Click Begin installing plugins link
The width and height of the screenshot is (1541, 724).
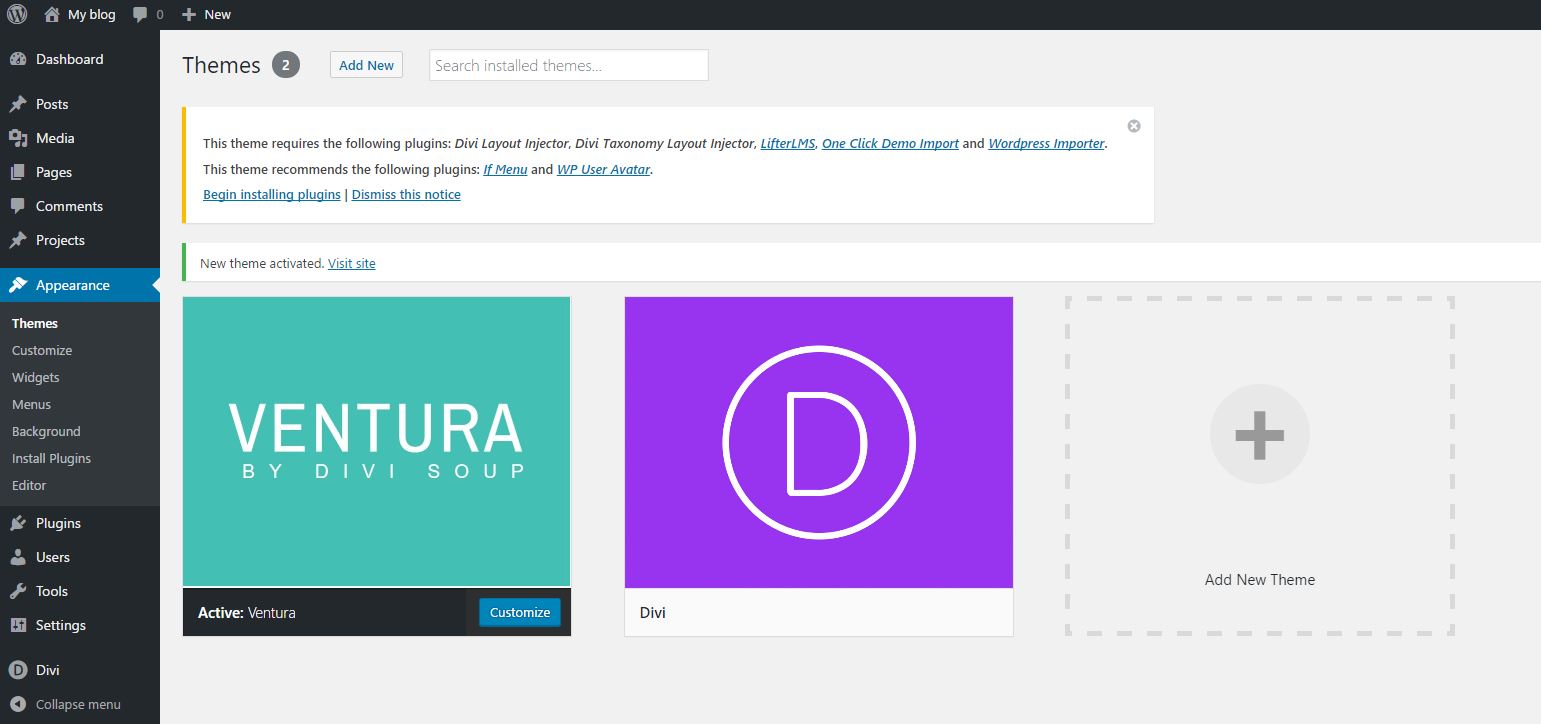272,194
